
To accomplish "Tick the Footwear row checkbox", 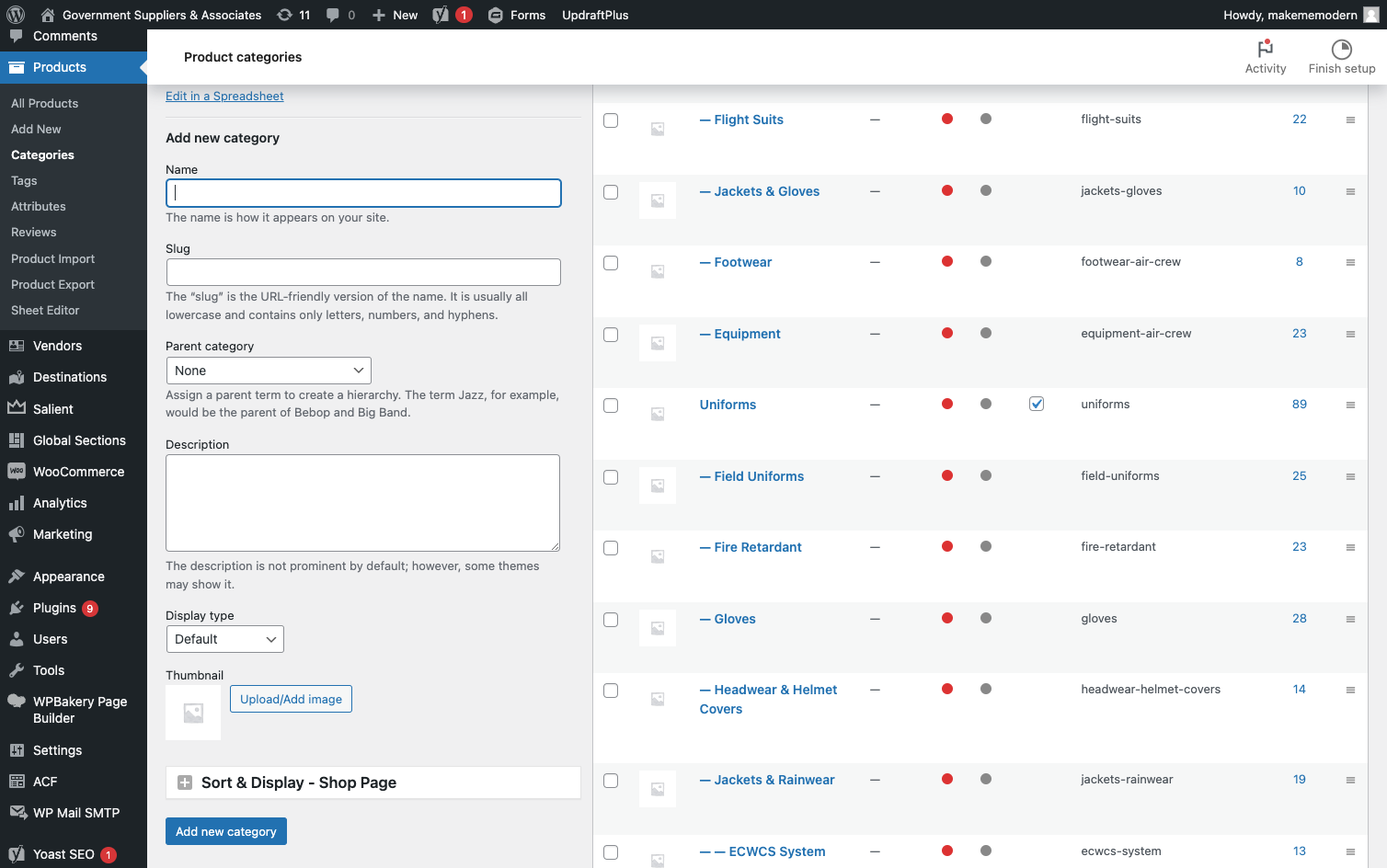I will [x=611, y=263].
